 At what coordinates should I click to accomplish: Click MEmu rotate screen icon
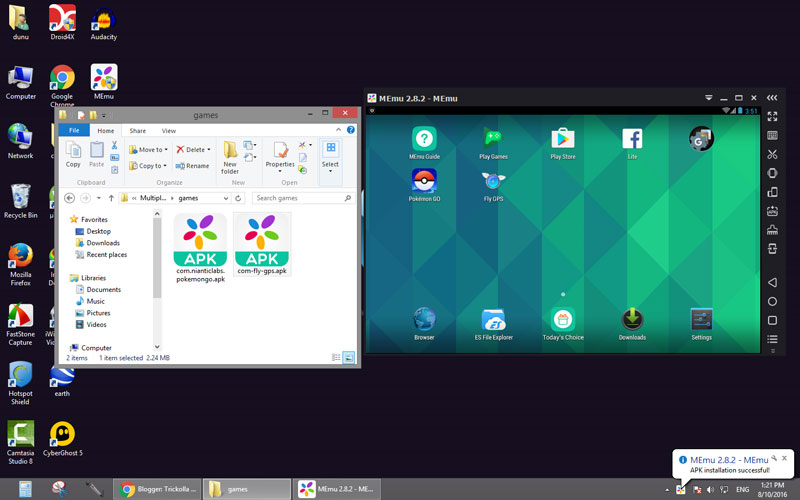coord(772,192)
